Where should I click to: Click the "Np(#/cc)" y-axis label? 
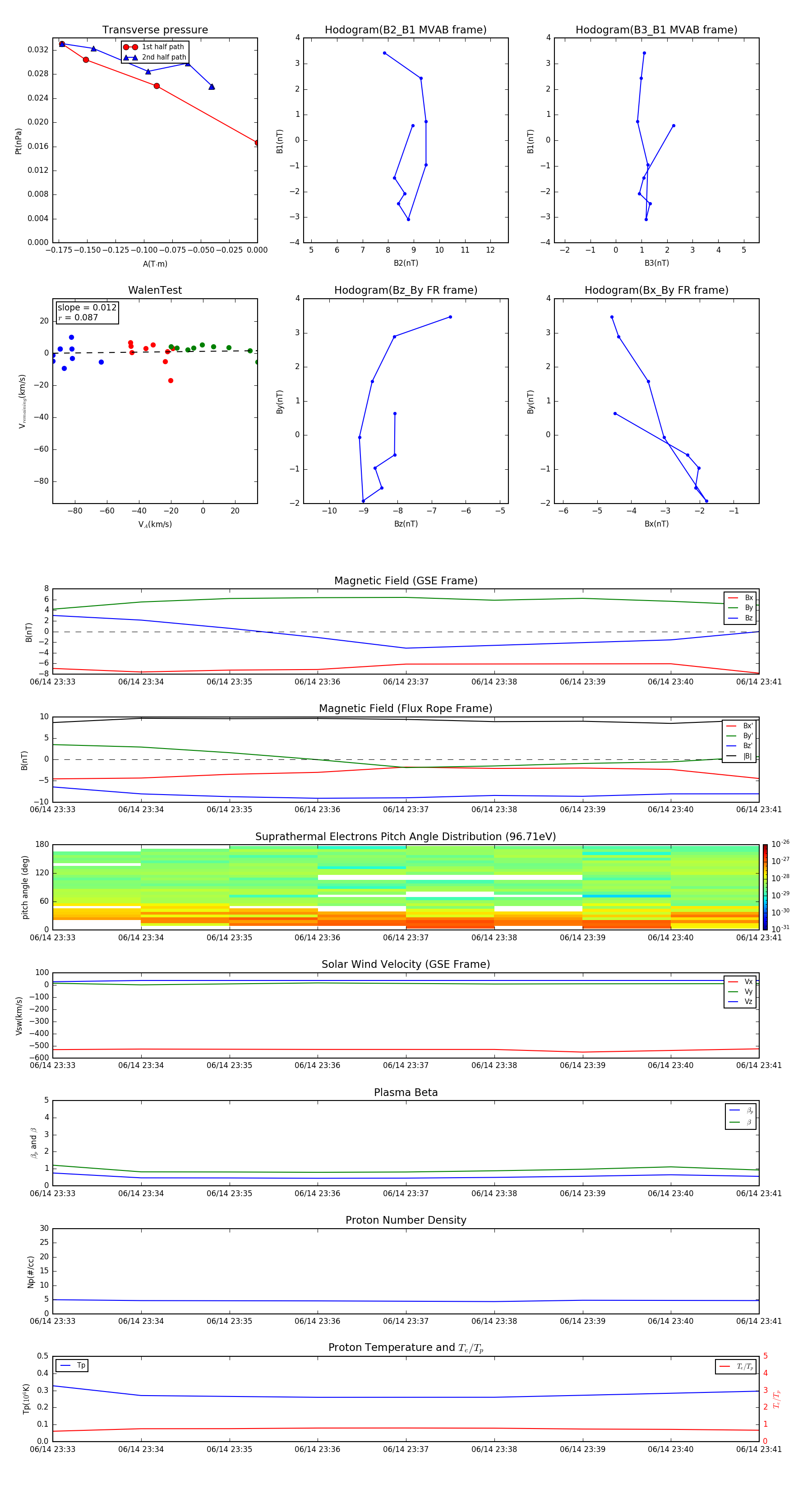coord(31,1272)
